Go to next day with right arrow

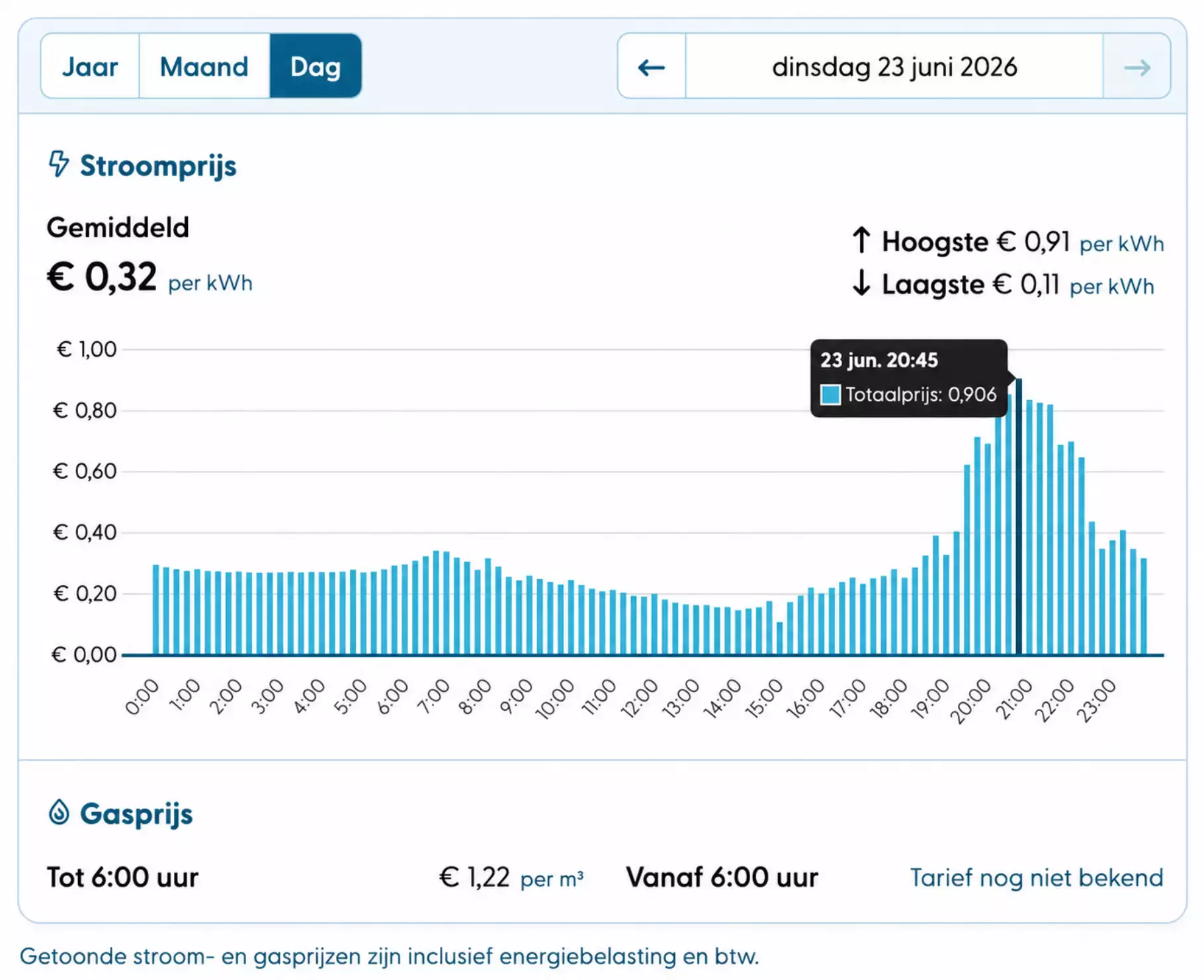click(1137, 67)
